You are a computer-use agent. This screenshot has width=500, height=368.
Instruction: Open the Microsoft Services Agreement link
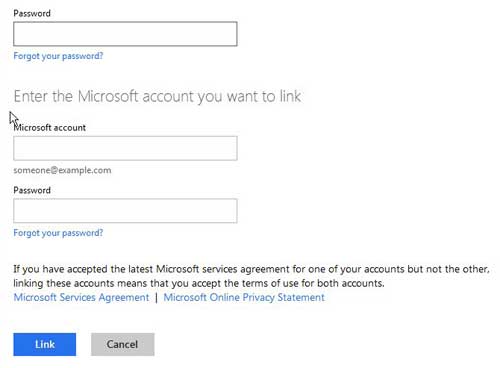81,297
